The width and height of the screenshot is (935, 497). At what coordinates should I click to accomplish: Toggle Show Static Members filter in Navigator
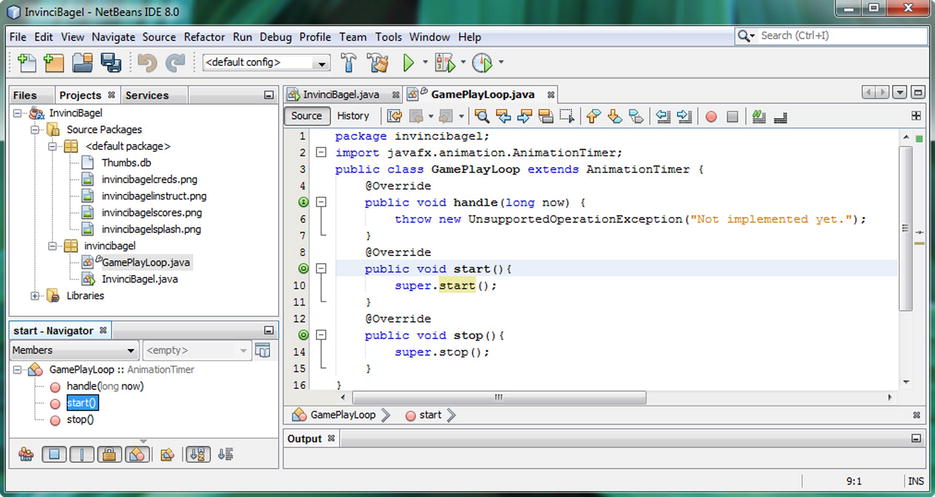click(82, 455)
